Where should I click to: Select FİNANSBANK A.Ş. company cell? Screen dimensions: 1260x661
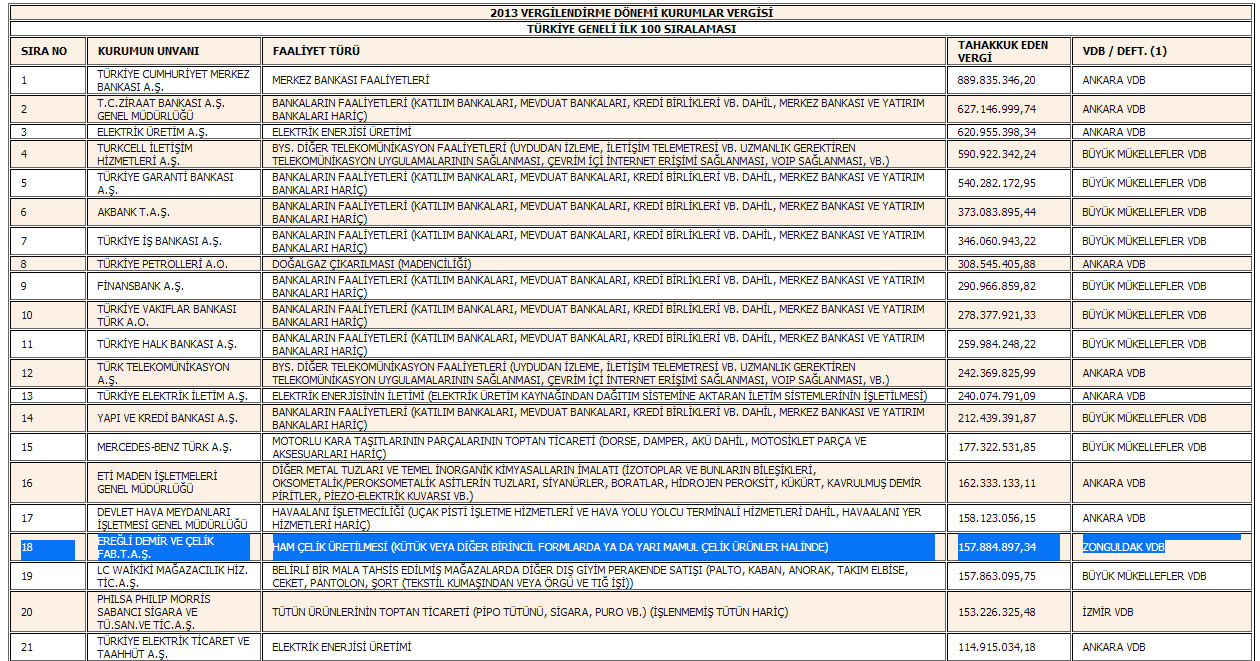tap(174, 286)
